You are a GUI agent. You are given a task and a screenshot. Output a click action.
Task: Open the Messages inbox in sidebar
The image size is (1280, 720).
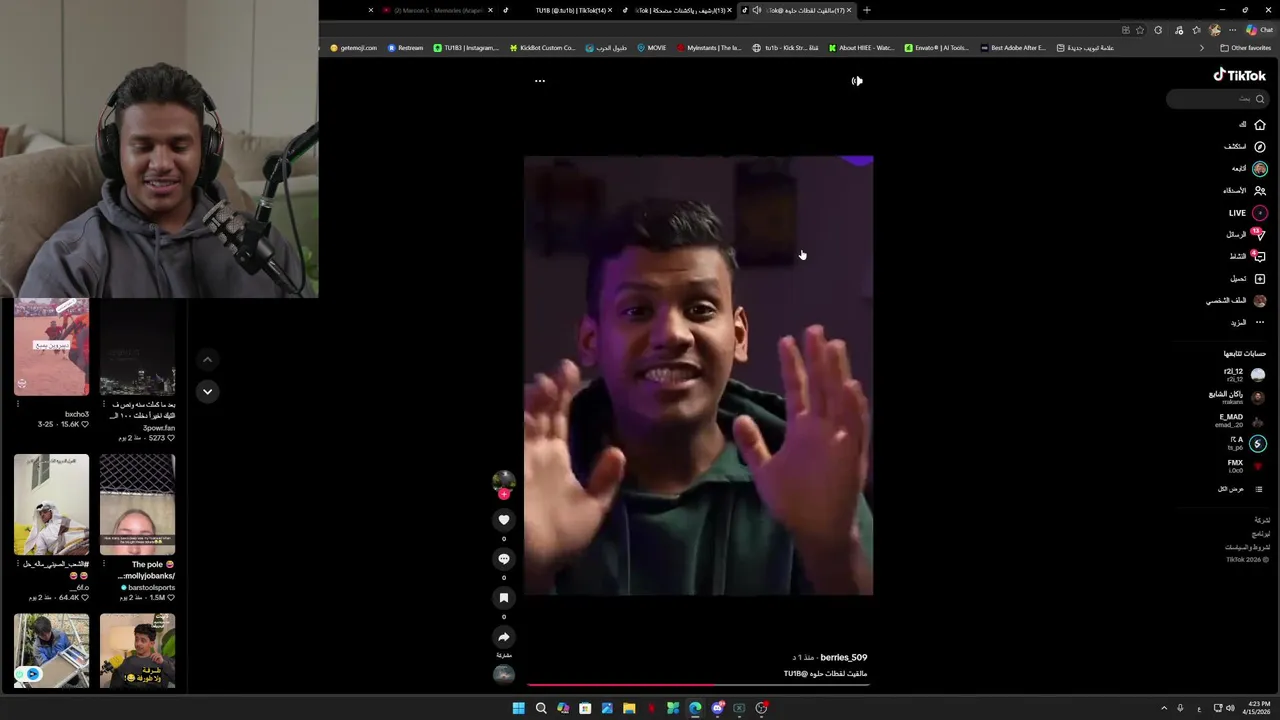[1246, 235]
